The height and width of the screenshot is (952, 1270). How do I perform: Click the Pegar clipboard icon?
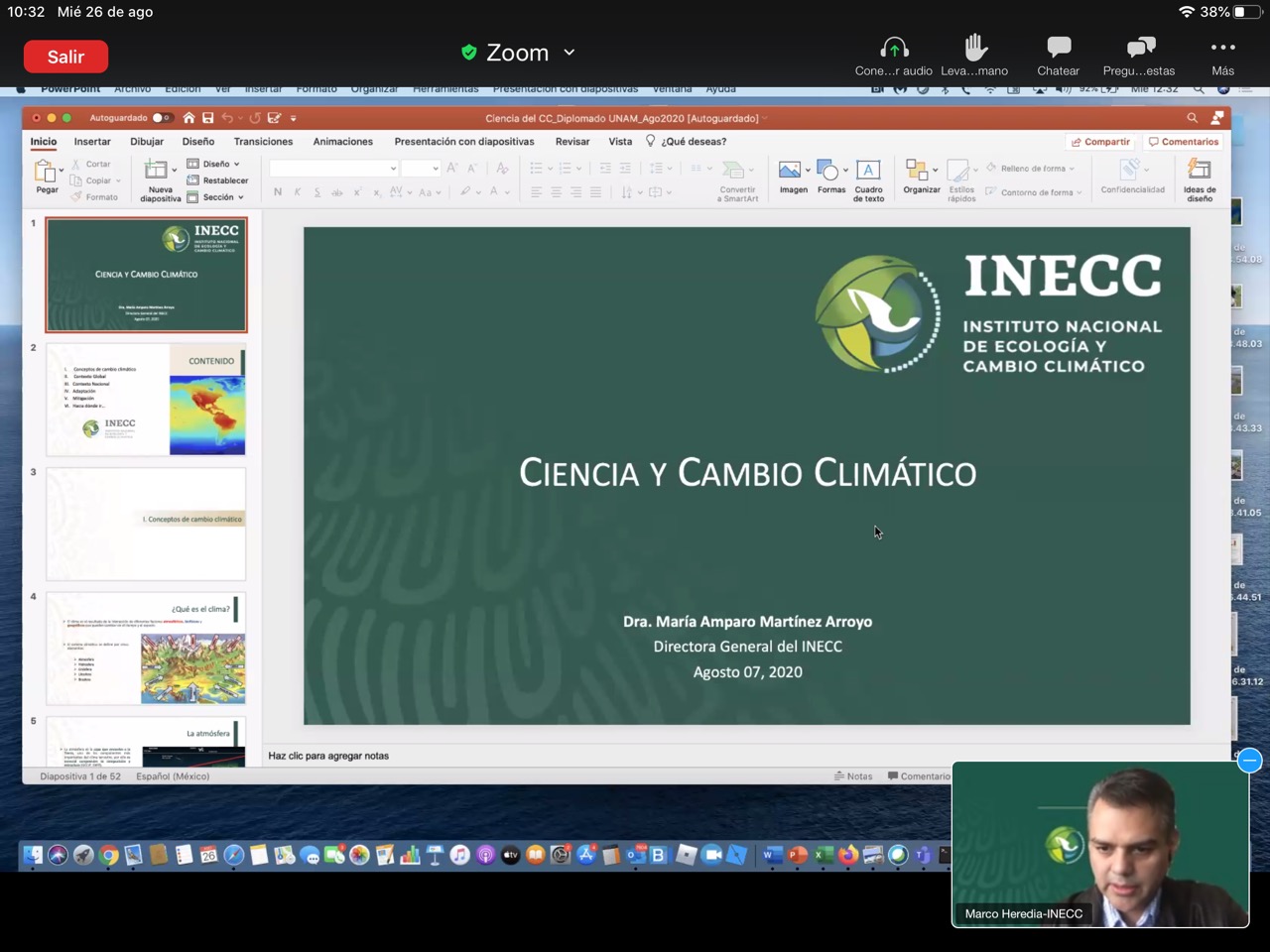coord(47,173)
